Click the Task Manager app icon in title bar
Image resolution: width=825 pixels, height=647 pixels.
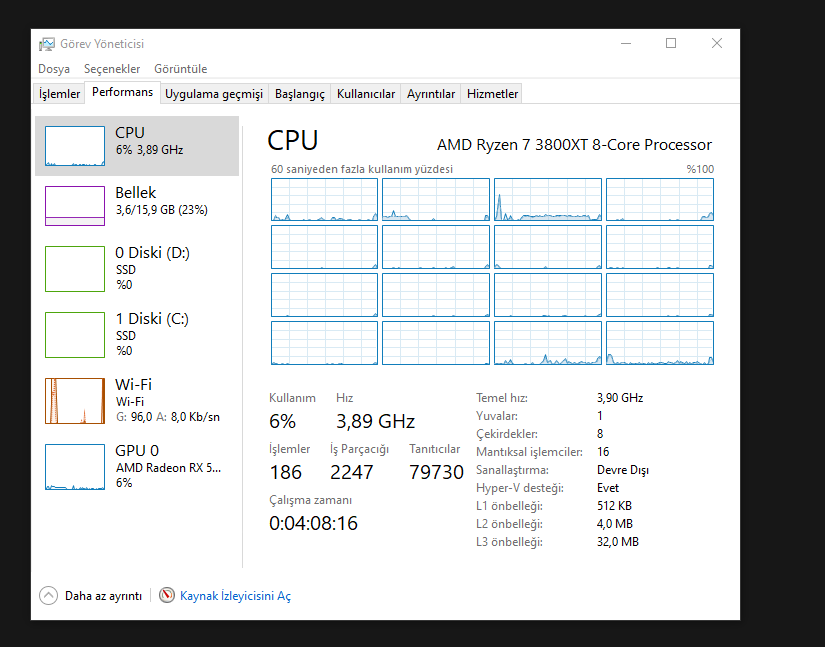click(x=46, y=44)
